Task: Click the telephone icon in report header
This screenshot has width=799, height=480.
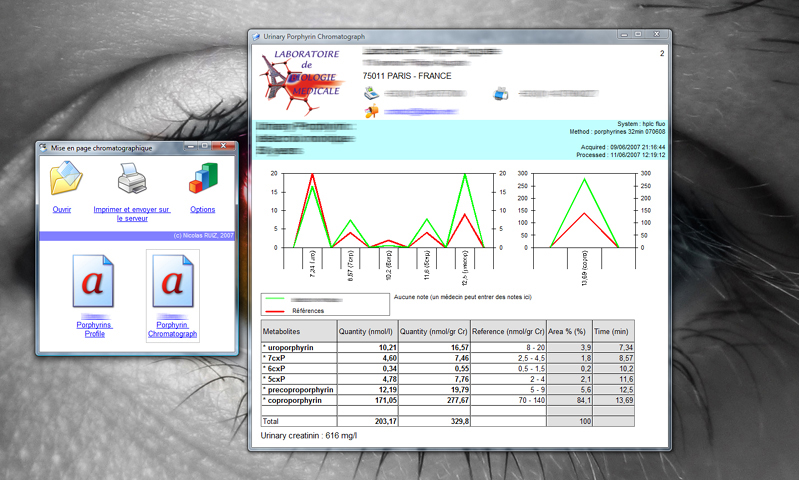Action: point(371,93)
